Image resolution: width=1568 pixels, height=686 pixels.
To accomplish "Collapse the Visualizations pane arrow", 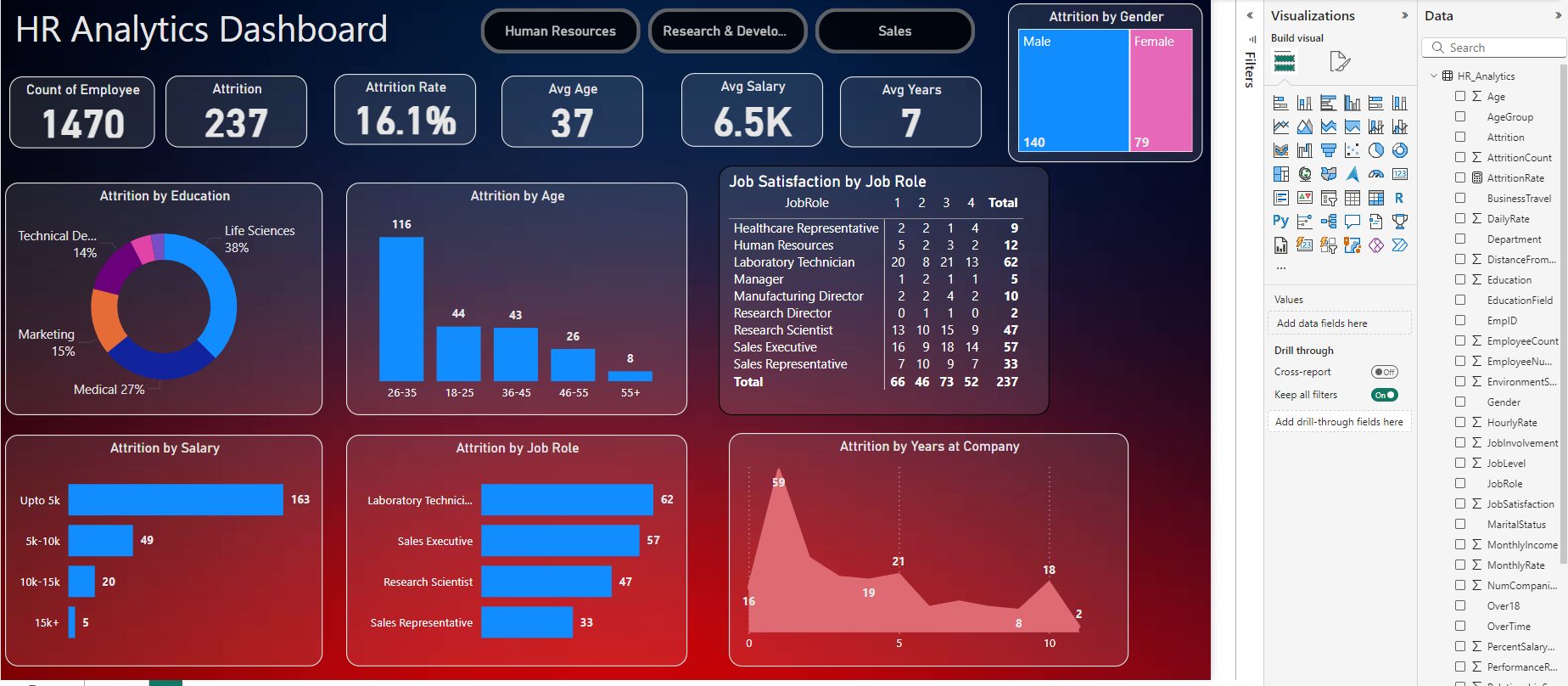I will pyautogui.click(x=1405, y=15).
